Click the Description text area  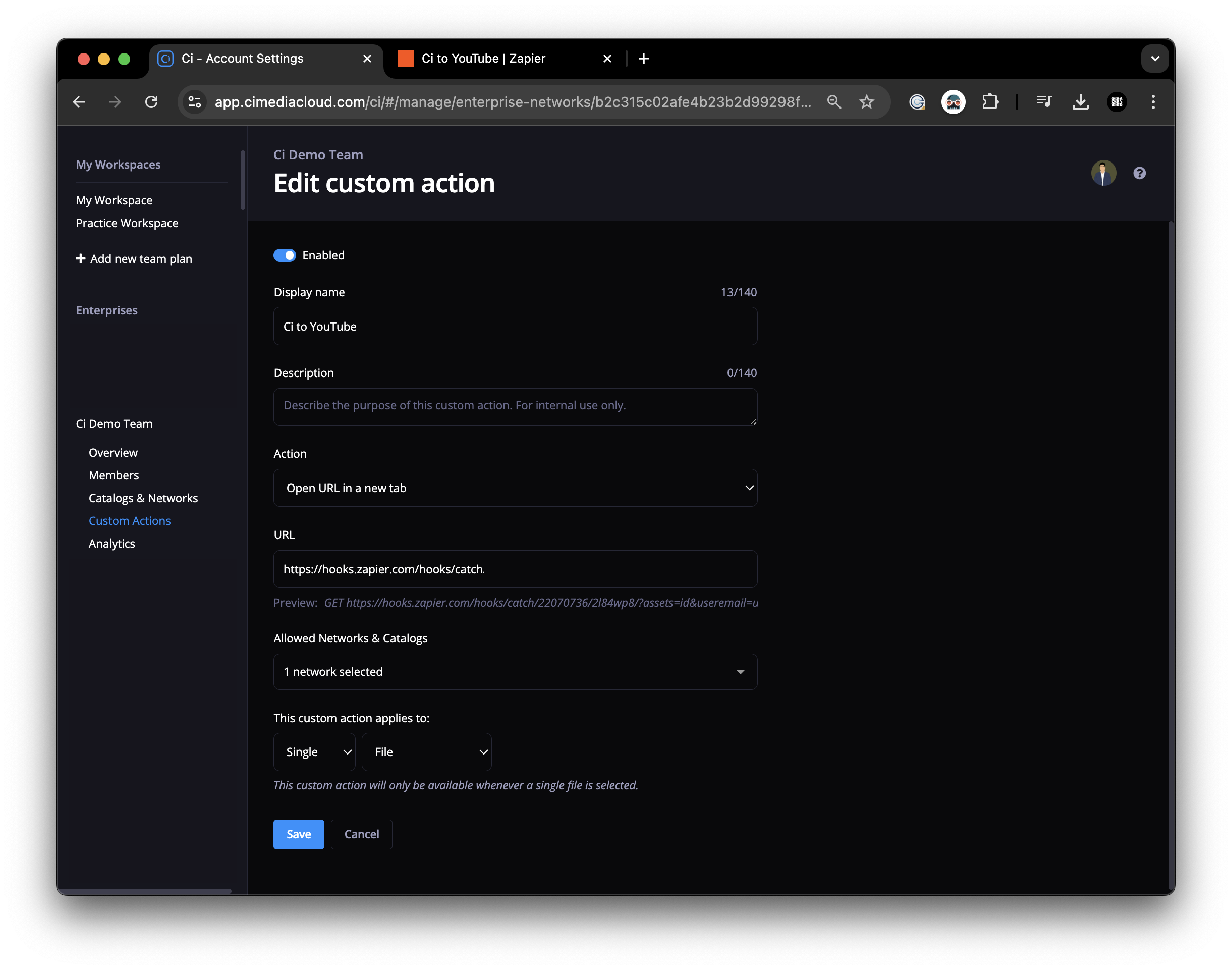click(x=515, y=407)
